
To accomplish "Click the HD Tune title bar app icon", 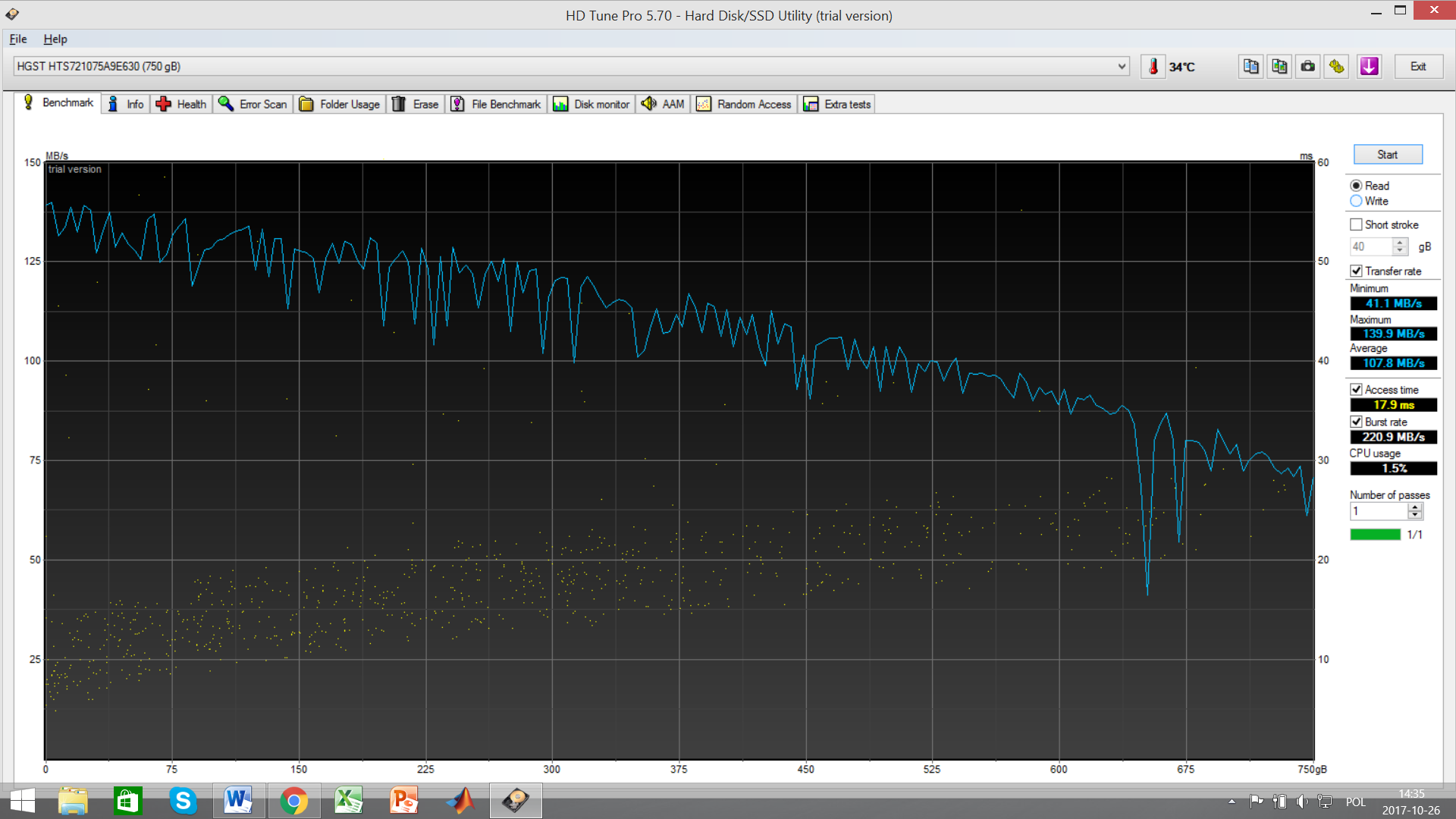I will (12, 14).
